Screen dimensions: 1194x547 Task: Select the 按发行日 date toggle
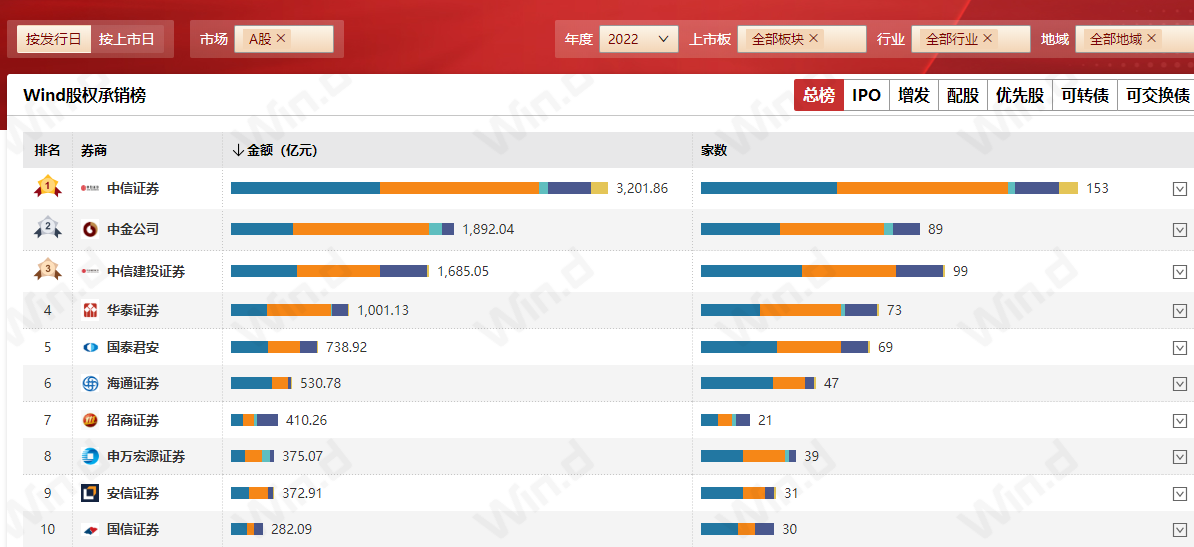[54, 39]
